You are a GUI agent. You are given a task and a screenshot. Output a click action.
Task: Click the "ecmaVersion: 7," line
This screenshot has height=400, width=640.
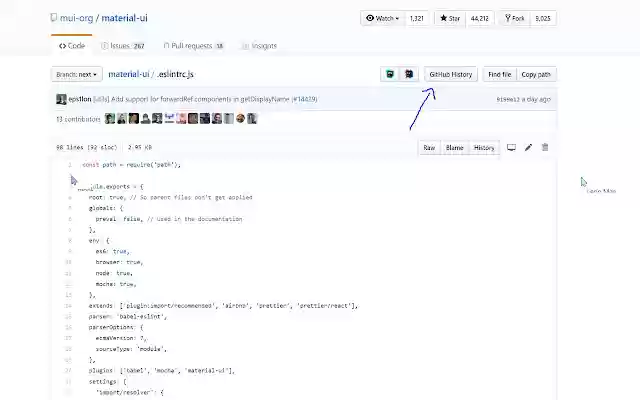click(121, 338)
